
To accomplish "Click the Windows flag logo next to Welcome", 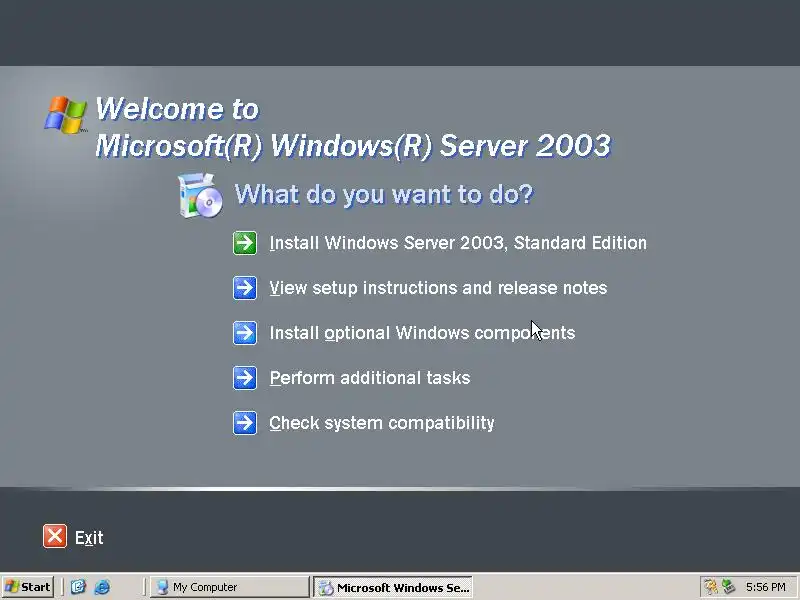I will tap(65, 114).
